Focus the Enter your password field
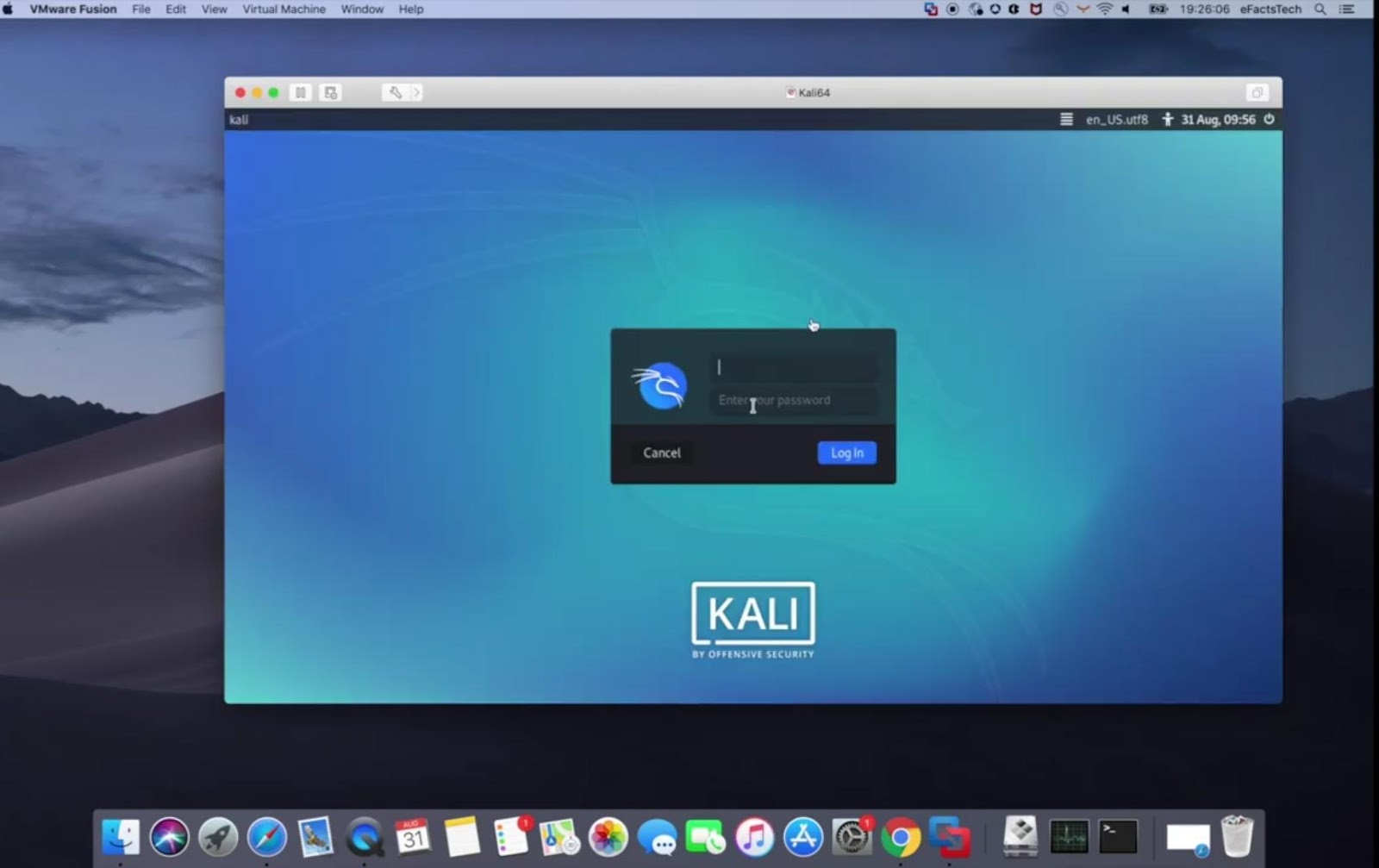The image size is (1379, 868). (x=793, y=400)
